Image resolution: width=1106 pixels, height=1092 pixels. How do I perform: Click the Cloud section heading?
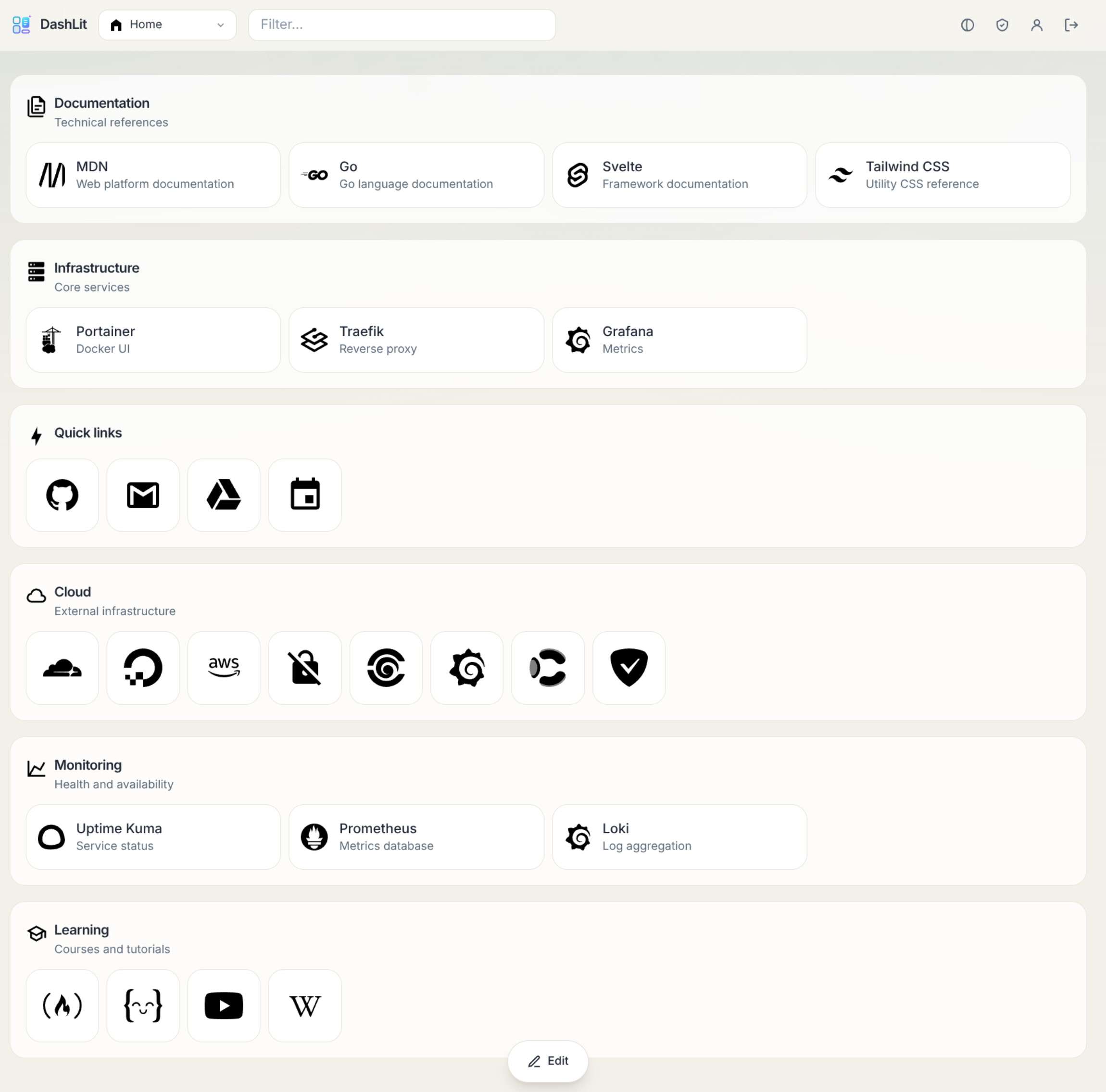coord(73,592)
